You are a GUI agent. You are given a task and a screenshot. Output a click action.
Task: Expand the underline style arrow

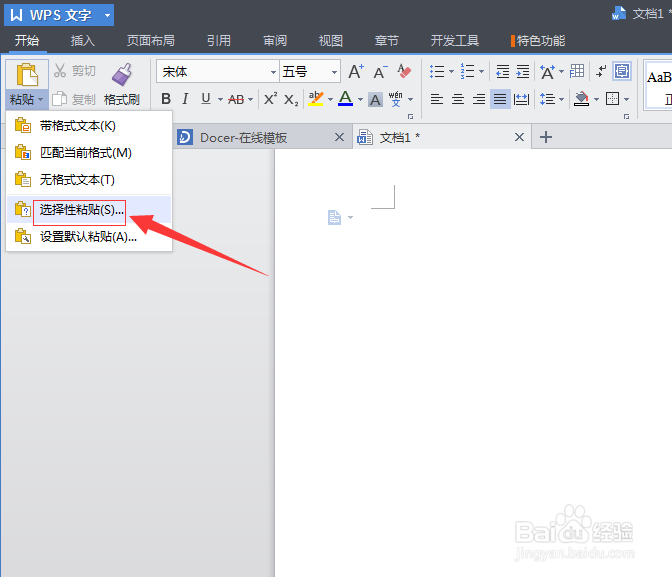pyautogui.click(x=220, y=100)
